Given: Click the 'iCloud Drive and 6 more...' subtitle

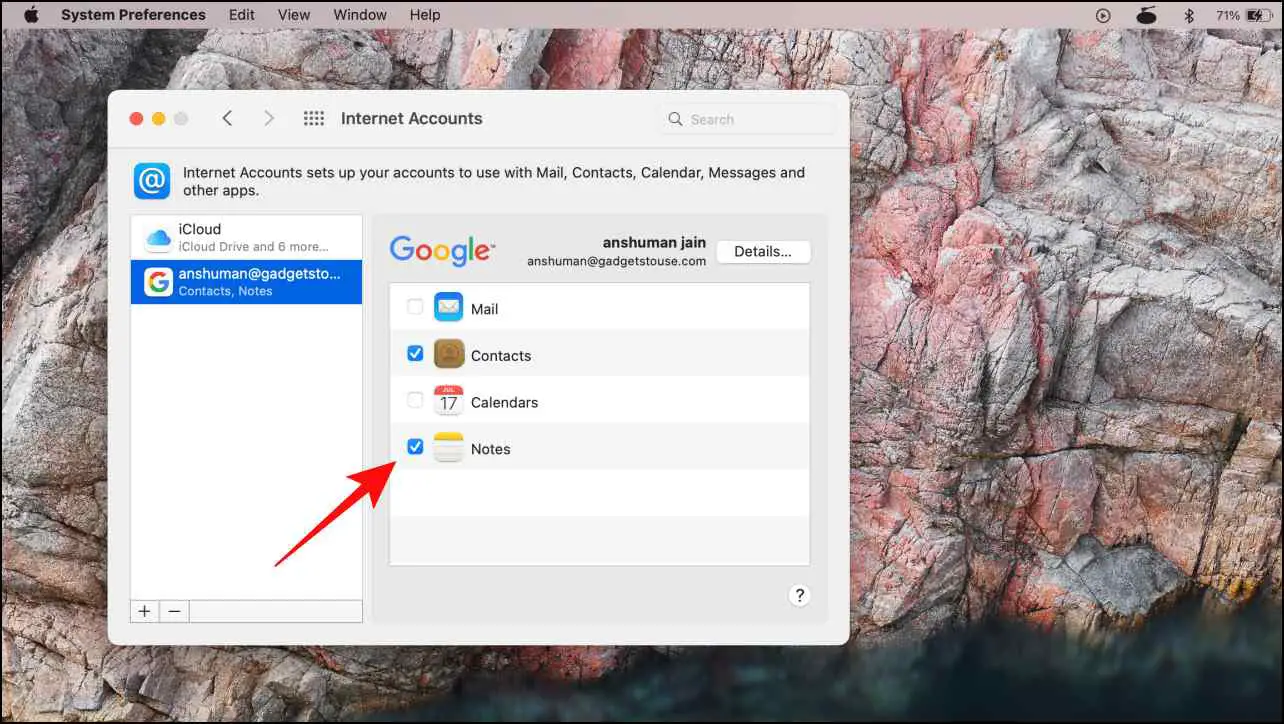Looking at the screenshot, I should (254, 247).
